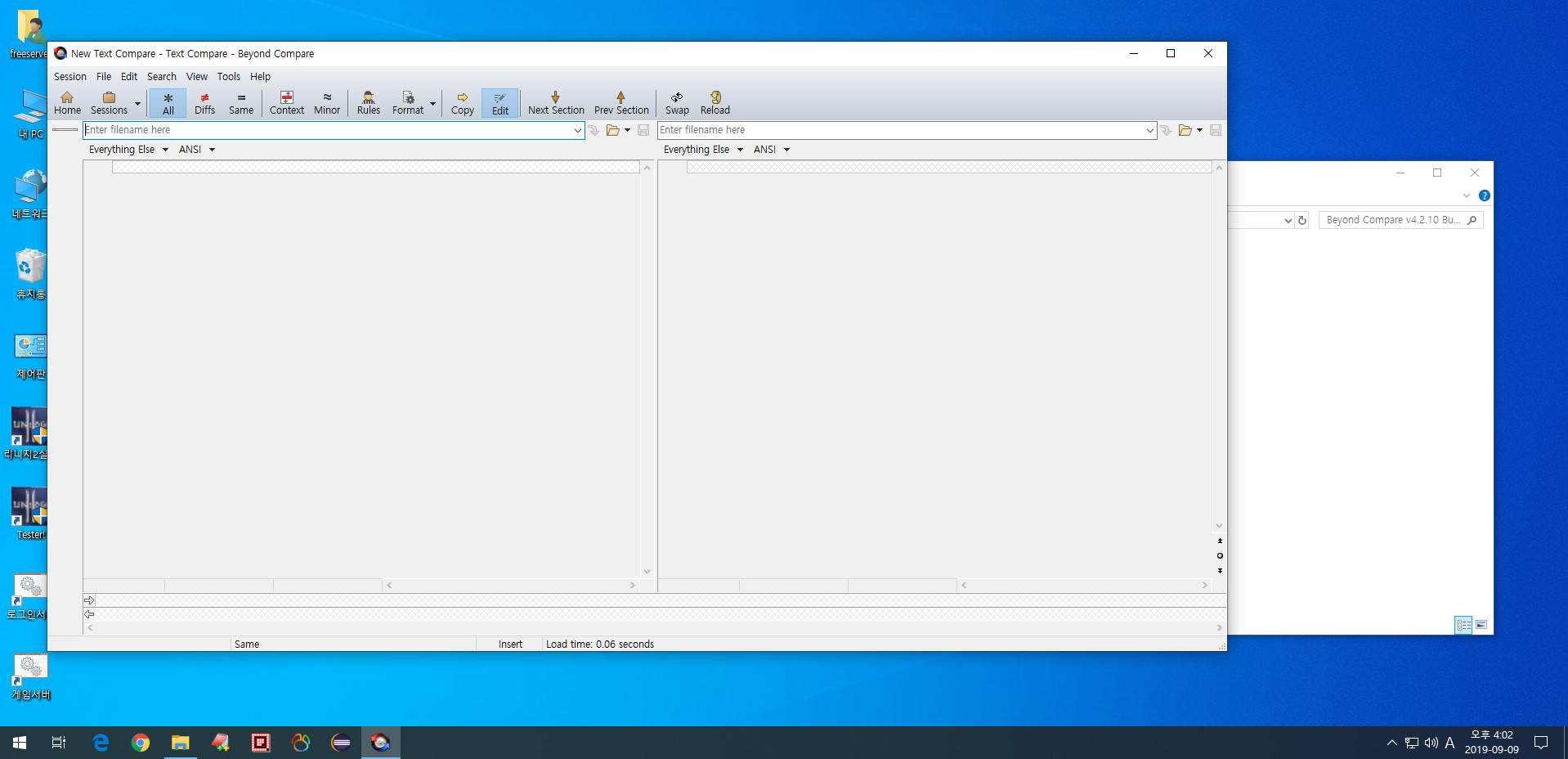Click right pane browse folder icon
This screenshot has height=759, width=1568.
point(1185,130)
